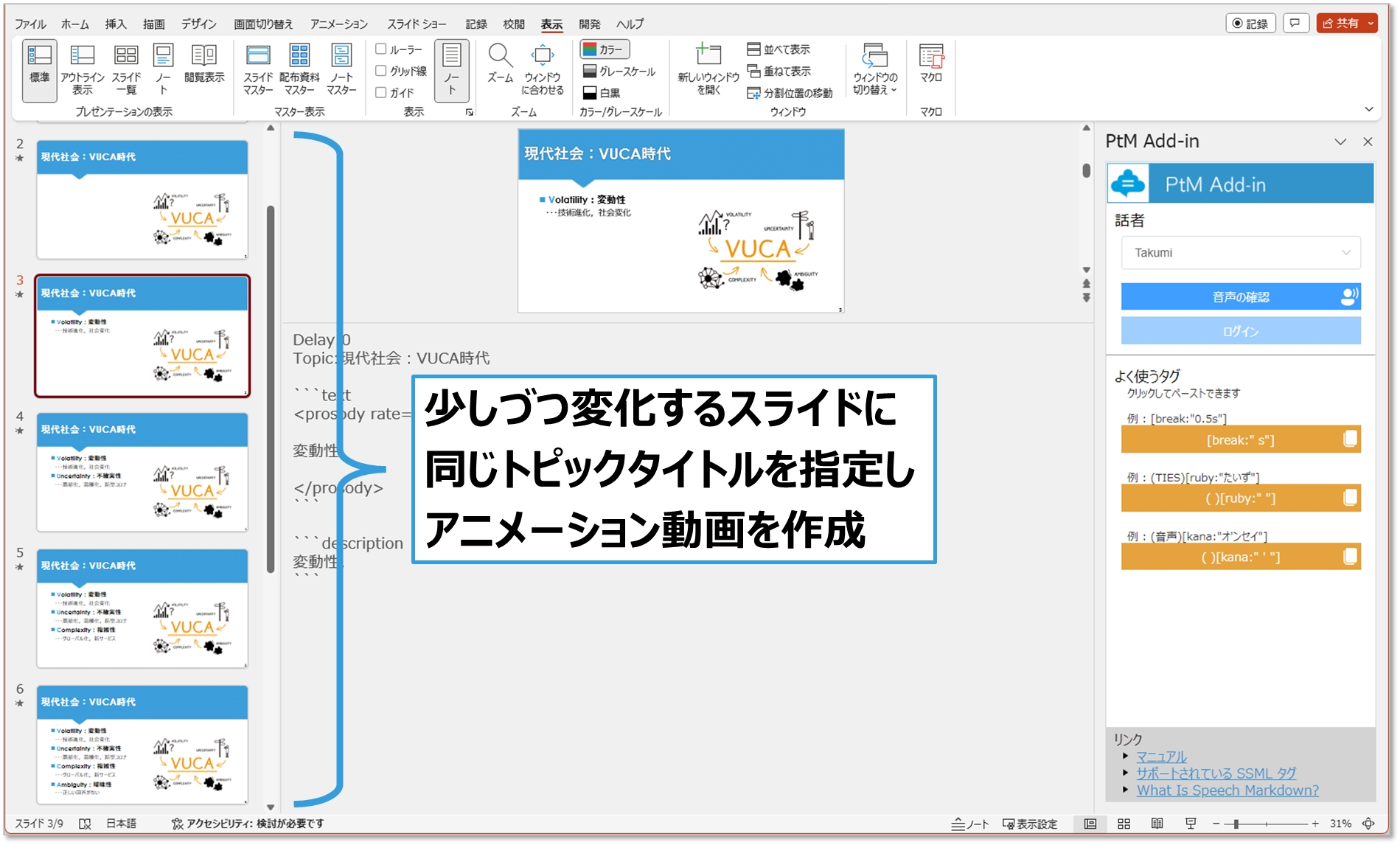Image resolution: width=1400 pixels, height=845 pixels.
Task: Click Reading View icon in status bar
Action: [x=1157, y=824]
